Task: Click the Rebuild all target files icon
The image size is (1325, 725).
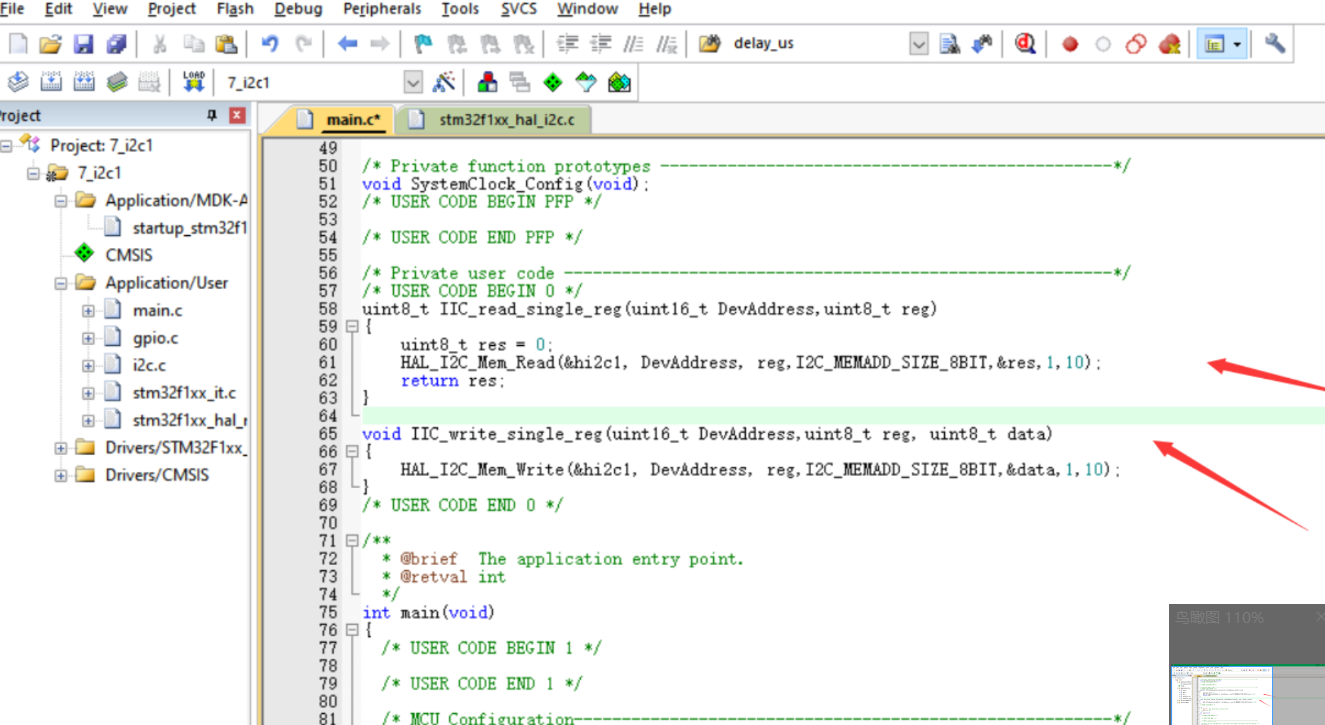Action: [85, 81]
